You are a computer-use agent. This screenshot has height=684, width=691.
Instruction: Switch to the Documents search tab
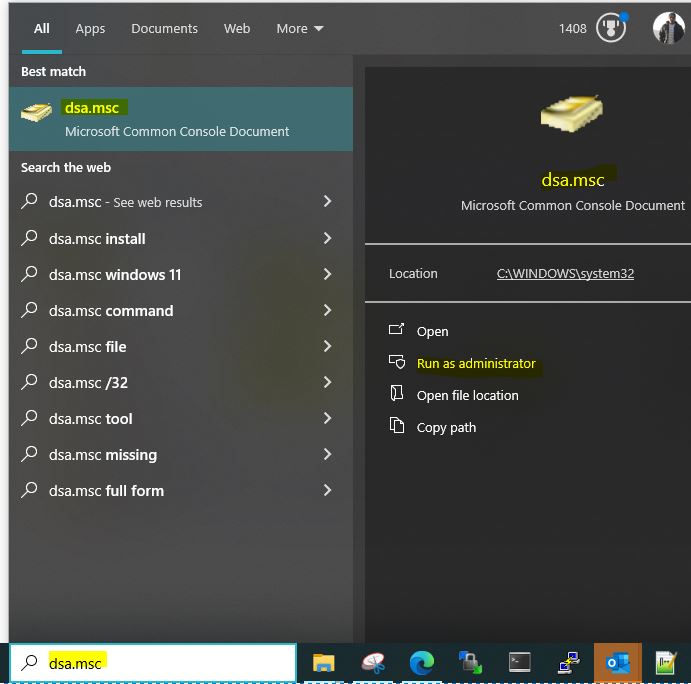point(164,29)
